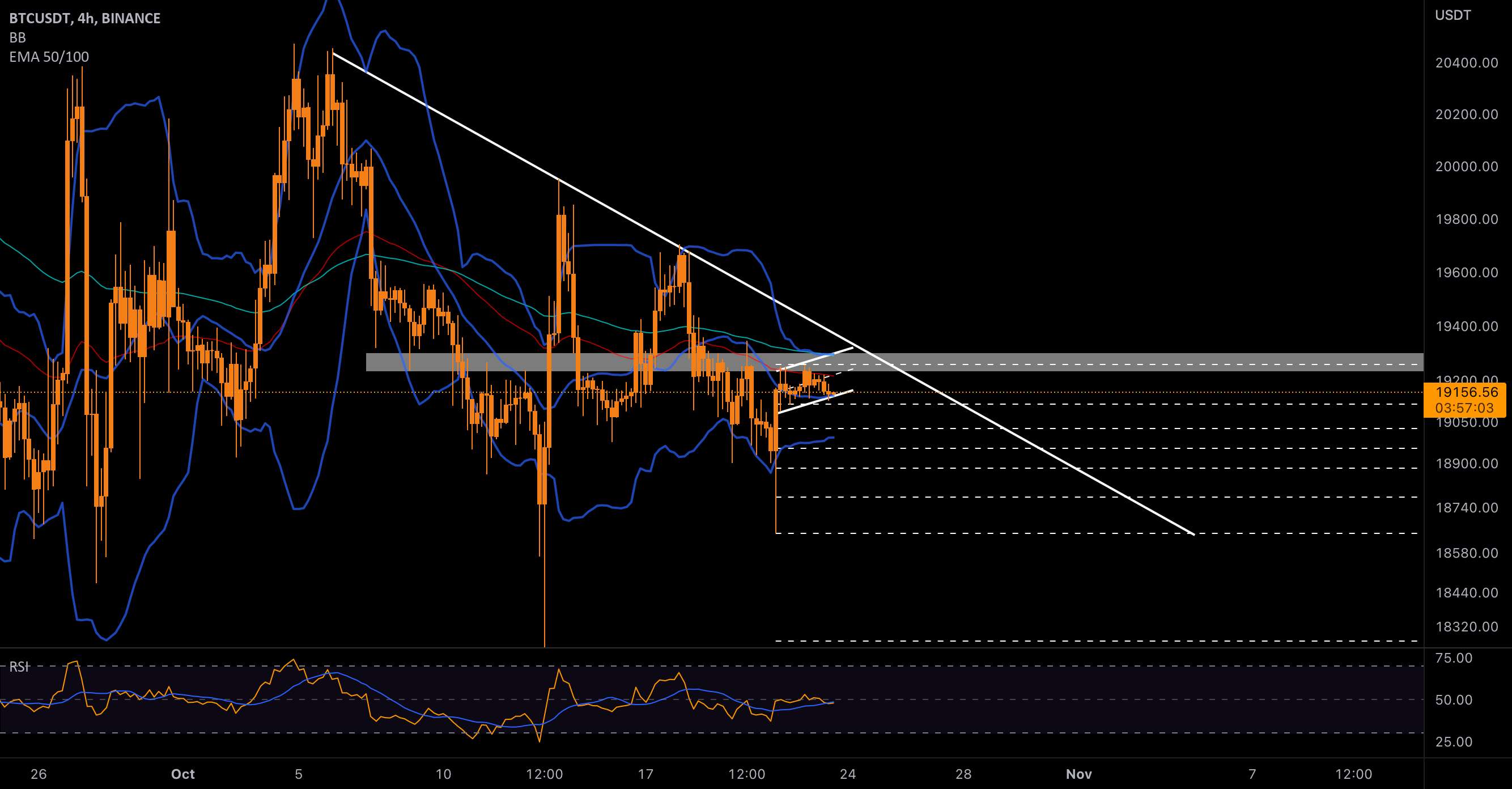Image resolution: width=1512 pixels, height=789 pixels.
Task: Click the 26 date label on time axis
Action: coord(38,774)
